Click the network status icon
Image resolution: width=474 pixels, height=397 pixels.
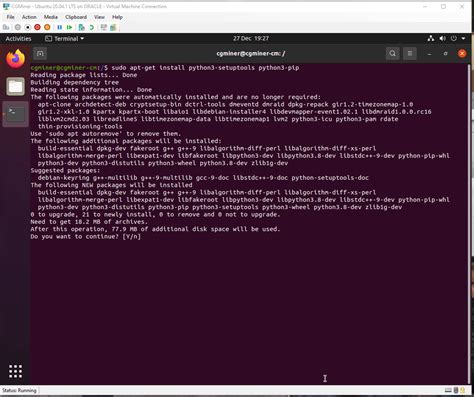[x=431, y=39]
